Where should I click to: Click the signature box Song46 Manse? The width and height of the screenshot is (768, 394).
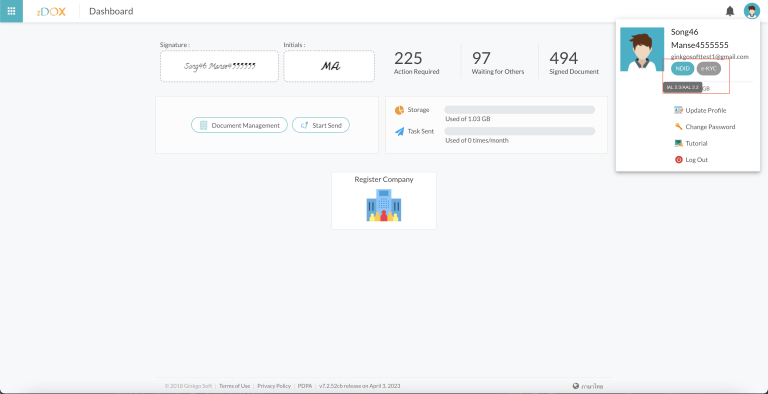click(219, 66)
